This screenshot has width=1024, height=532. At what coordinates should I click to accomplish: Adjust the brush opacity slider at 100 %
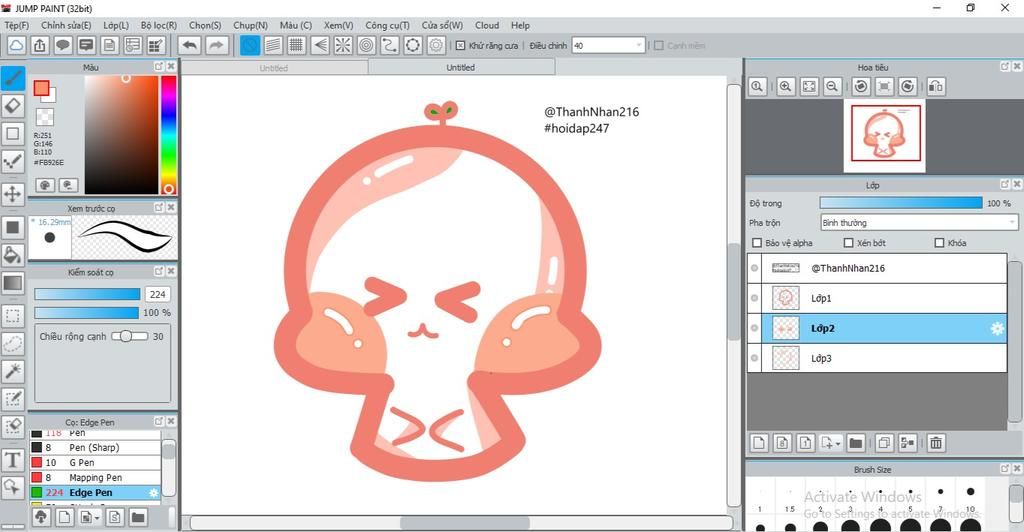pos(88,313)
